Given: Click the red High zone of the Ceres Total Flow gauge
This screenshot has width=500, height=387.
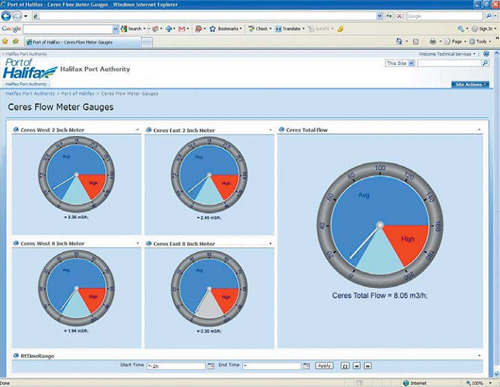Looking at the screenshot, I should click(408, 240).
